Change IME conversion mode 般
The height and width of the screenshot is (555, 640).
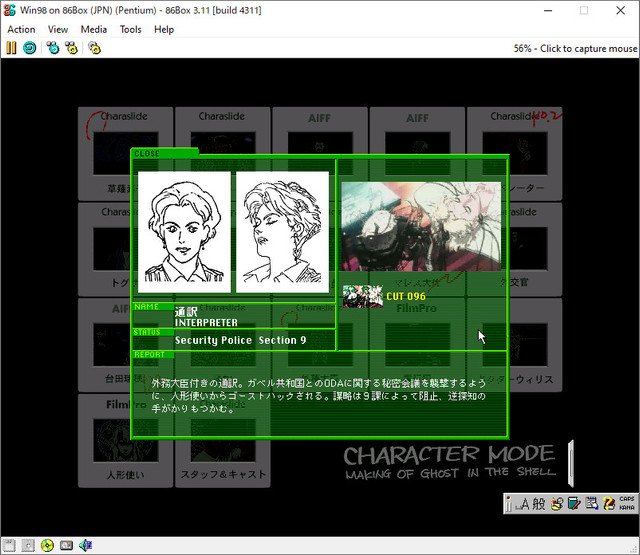538,504
